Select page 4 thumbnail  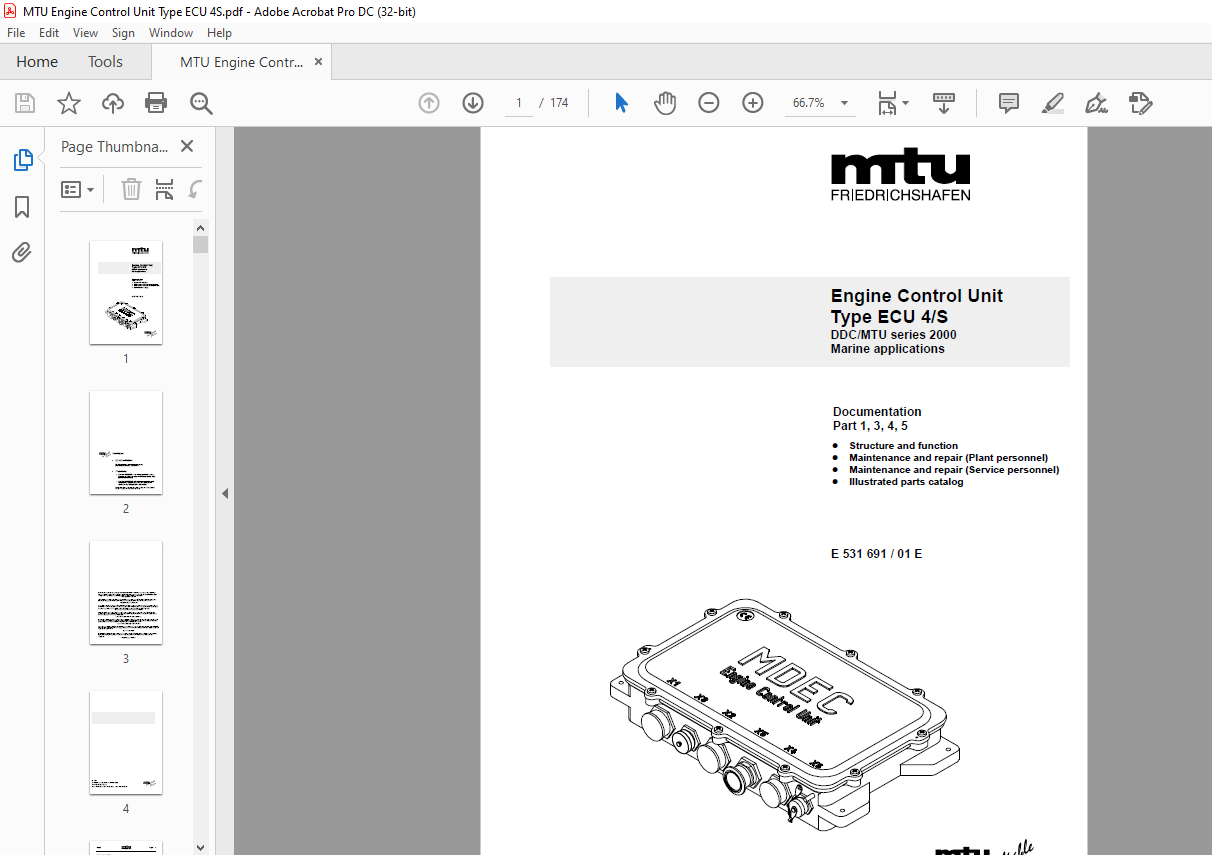126,742
